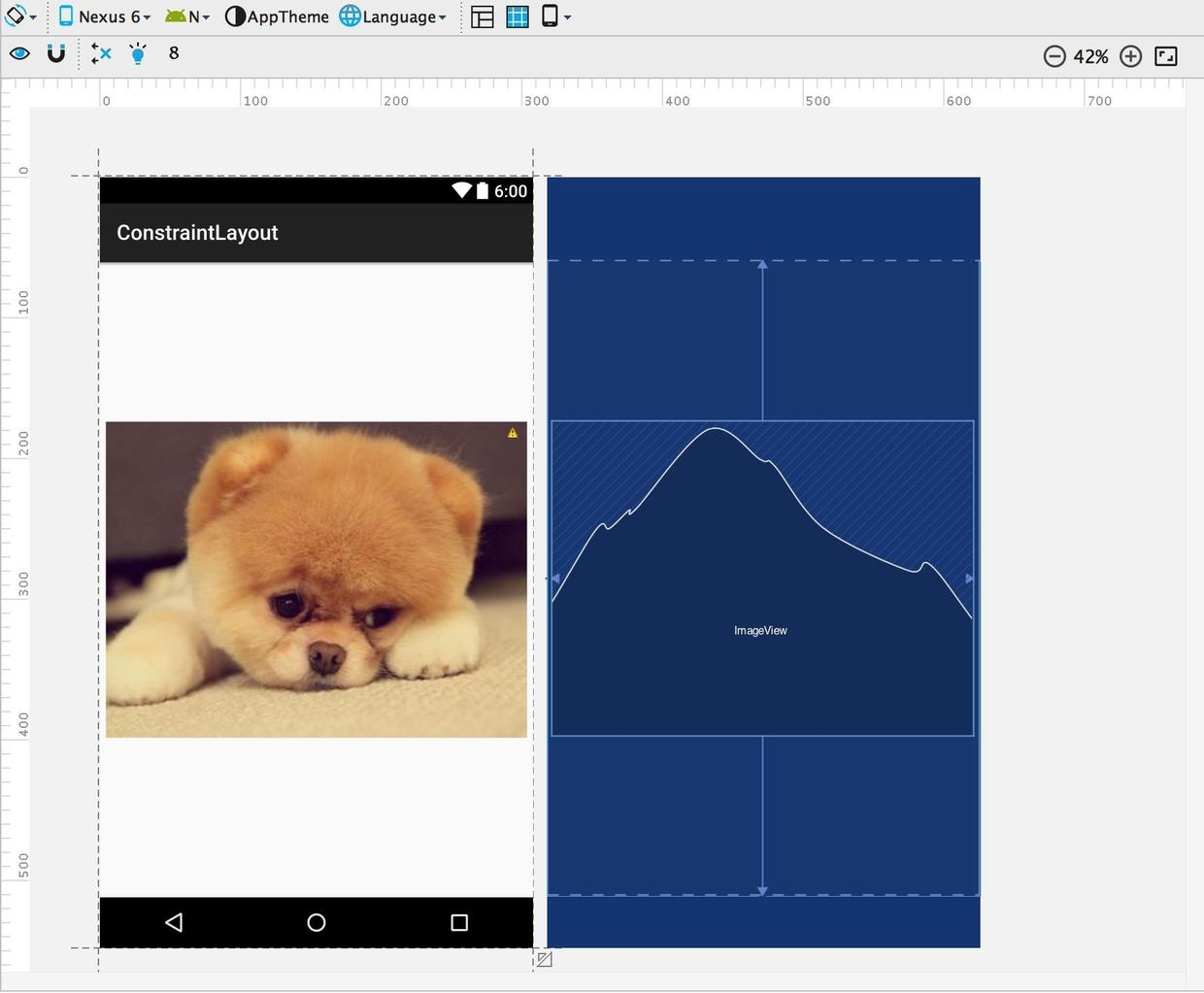The width and height of the screenshot is (1204, 993).
Task: Select the dog image in design preview
Action: point(316,579)
